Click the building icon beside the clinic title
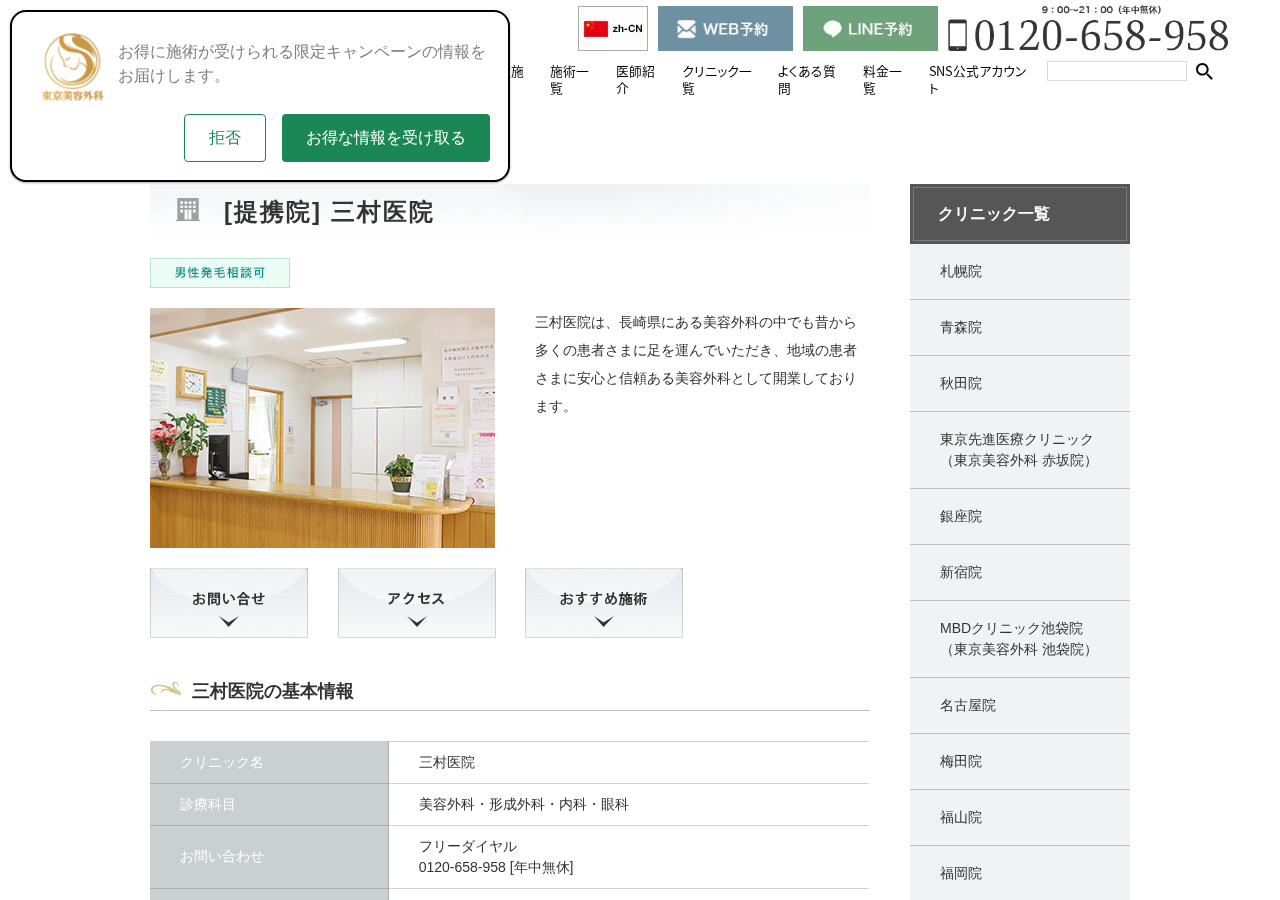Screen dimensions: 1280x900 188,210
